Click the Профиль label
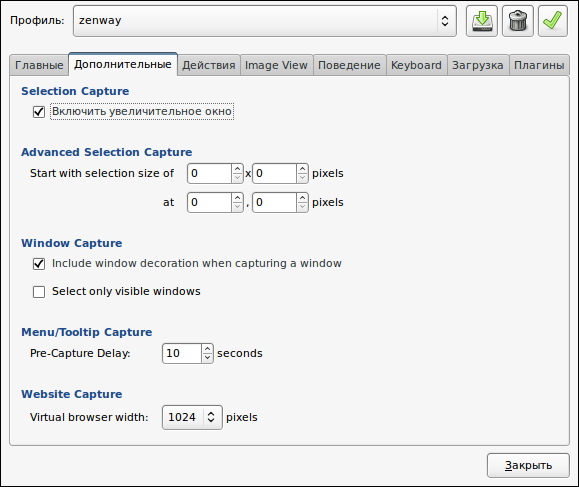579x487 pixels. click(x=37, y=20)
